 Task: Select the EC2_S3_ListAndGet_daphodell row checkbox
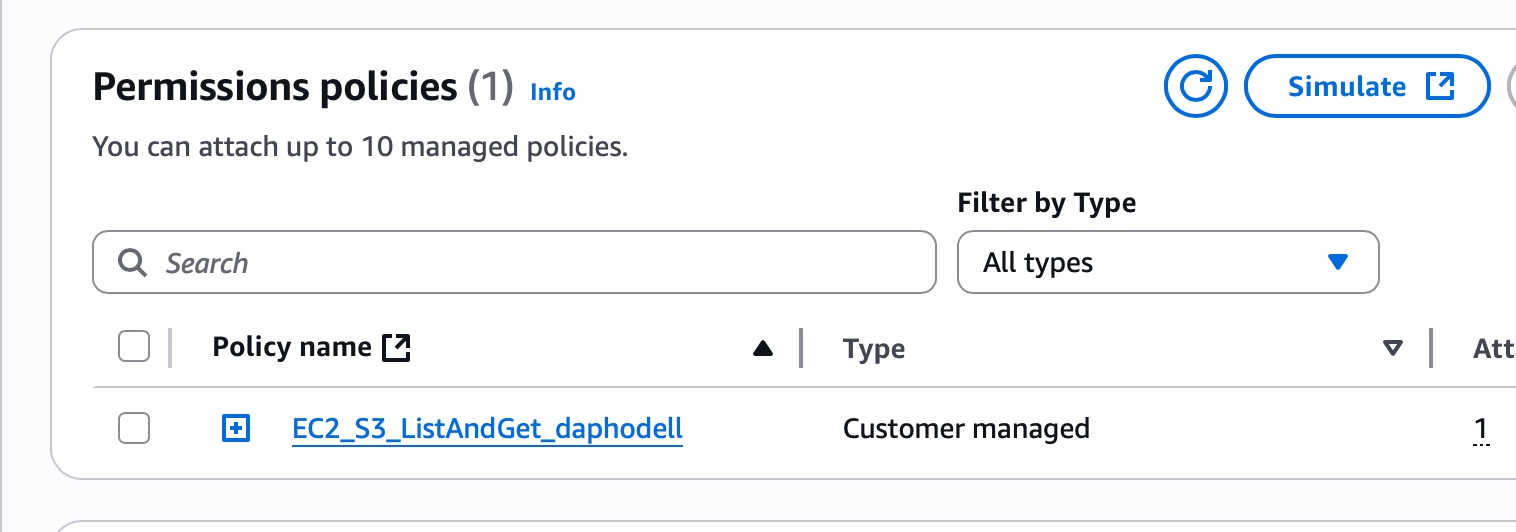[x=134, y=429]
